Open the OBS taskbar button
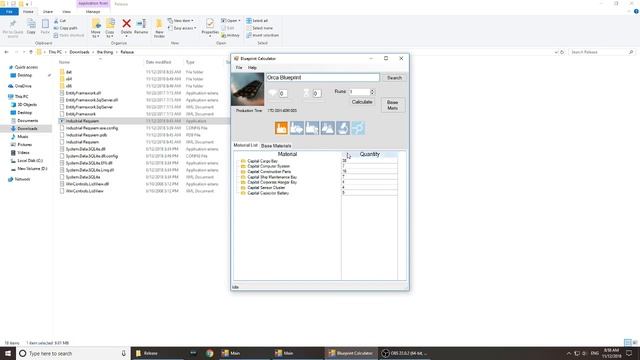 pos(405,353)
